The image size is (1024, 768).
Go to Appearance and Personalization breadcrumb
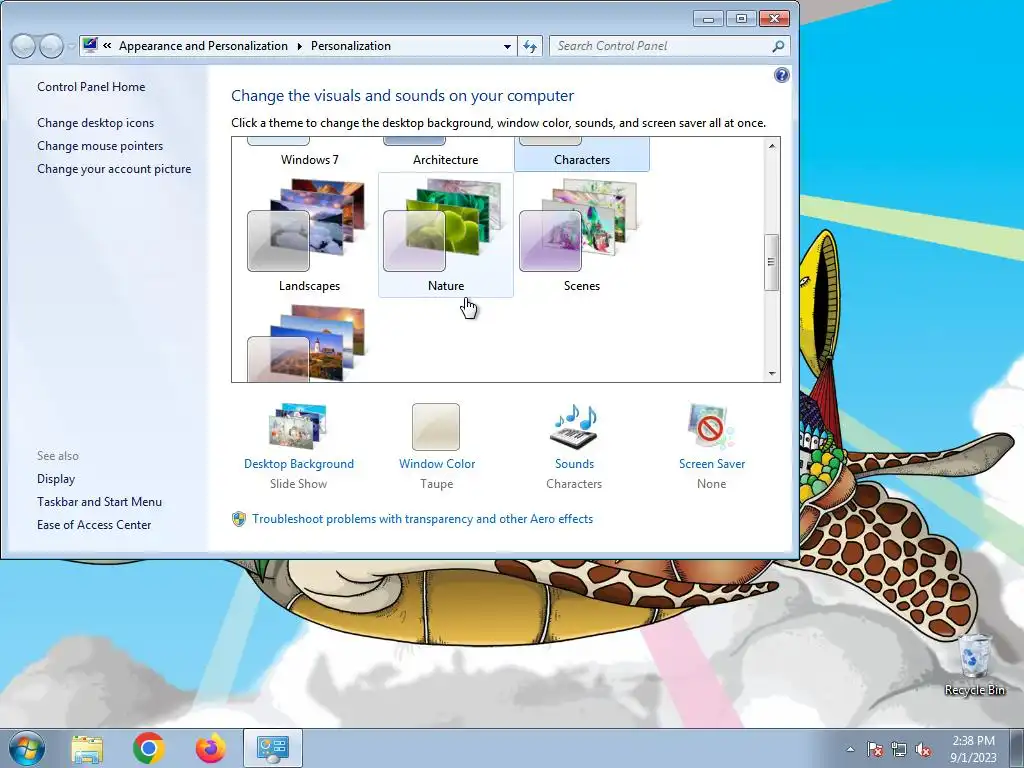point(203,46)
